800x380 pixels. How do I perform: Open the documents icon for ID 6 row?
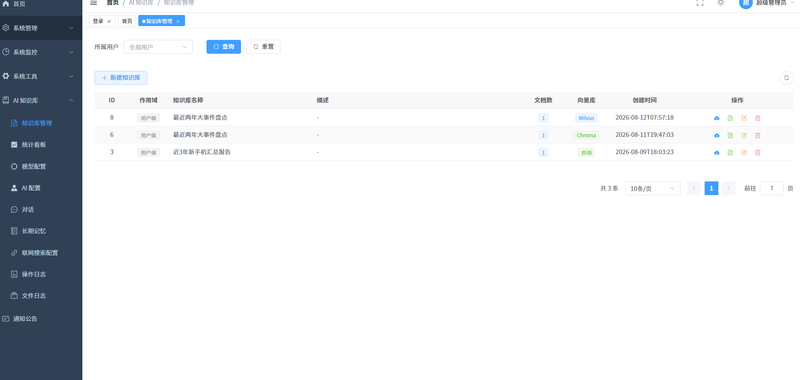pos(730,135)
